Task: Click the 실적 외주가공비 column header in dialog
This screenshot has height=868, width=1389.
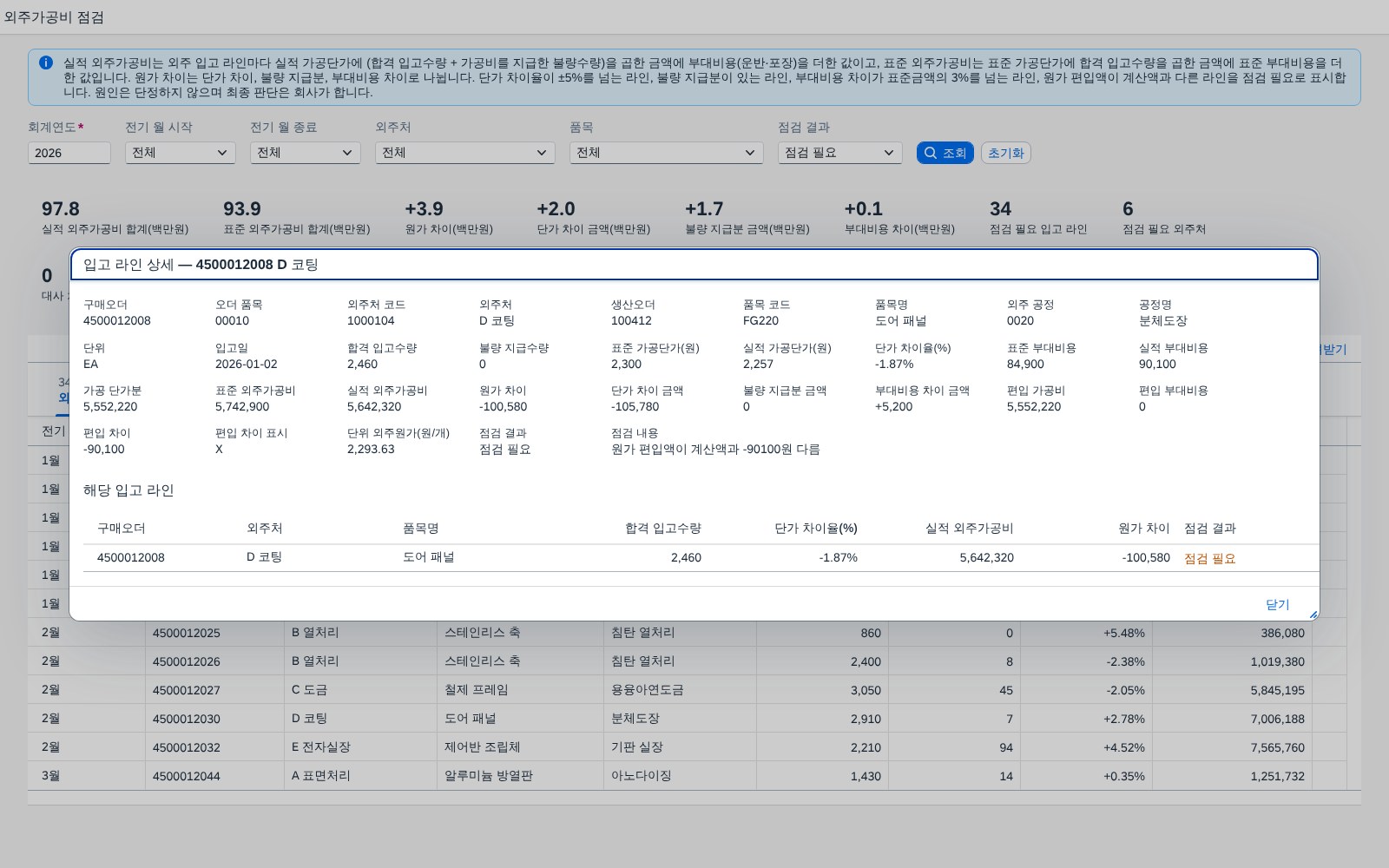Action: (x=970, y=528)
